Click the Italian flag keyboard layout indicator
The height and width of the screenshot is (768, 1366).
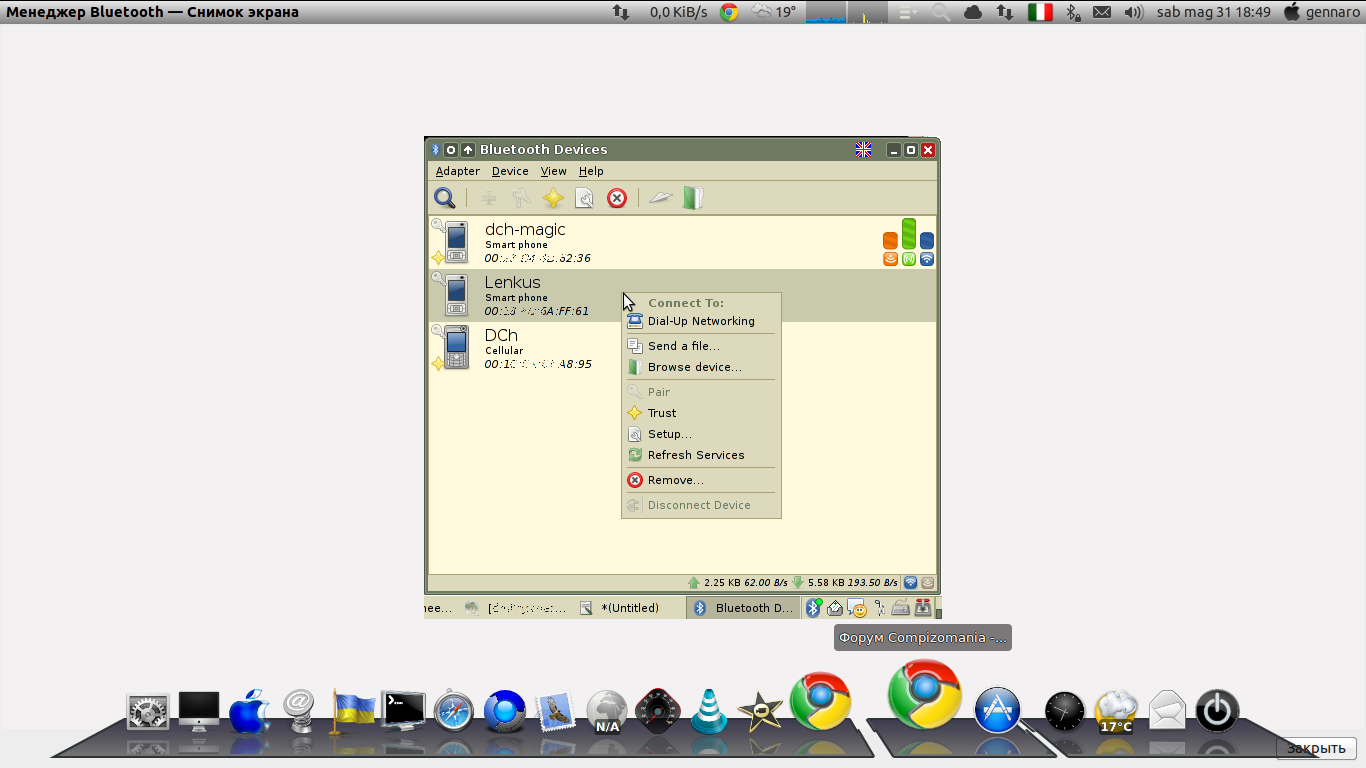pos(1040,12)
